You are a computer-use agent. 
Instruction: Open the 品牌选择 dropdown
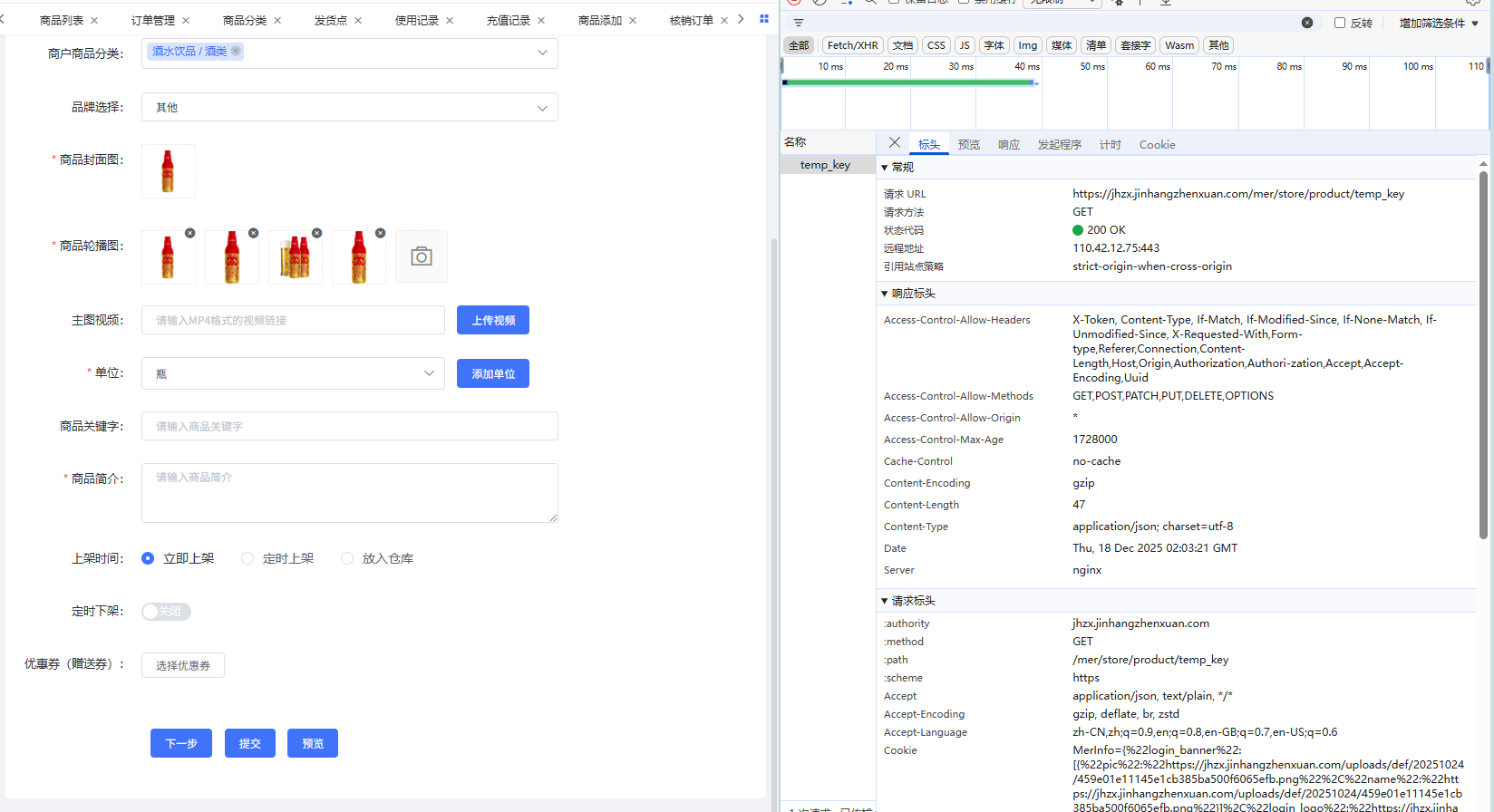click(x=349, y=108)
